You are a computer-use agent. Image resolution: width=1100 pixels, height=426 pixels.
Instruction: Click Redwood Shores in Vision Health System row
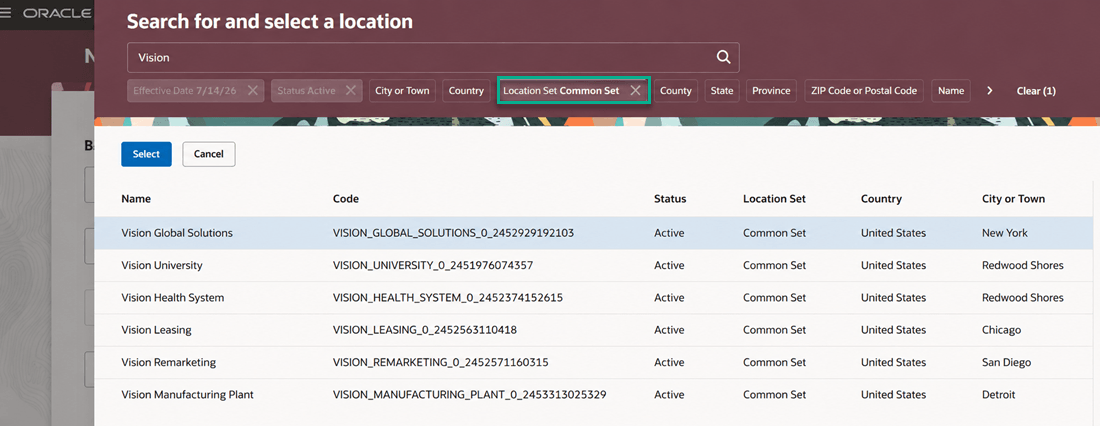[1023, 298]
